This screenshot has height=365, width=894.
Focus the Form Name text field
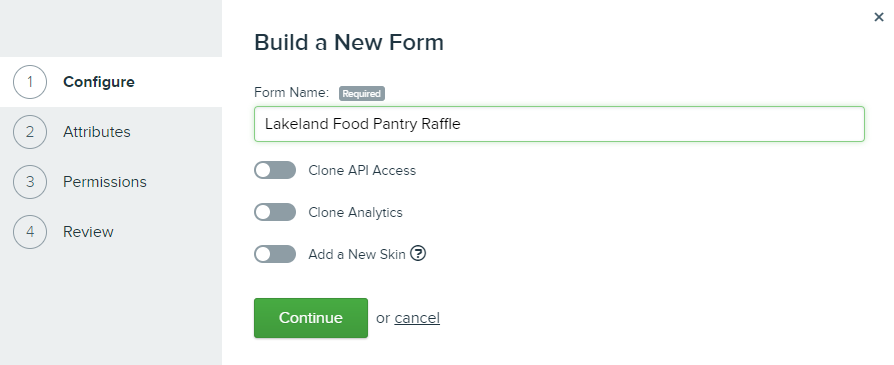pyautogui.click(x=559, y=124)
